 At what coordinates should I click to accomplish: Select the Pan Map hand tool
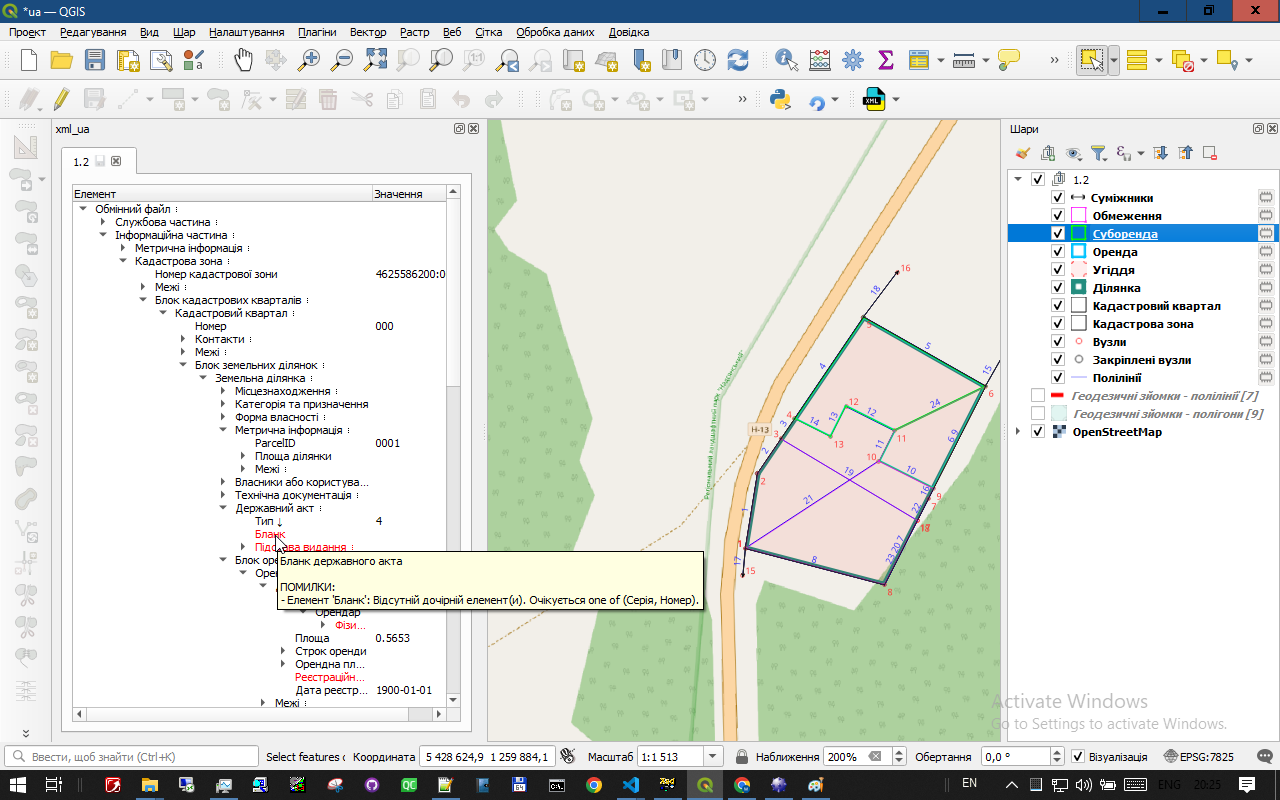pos(244,60)
